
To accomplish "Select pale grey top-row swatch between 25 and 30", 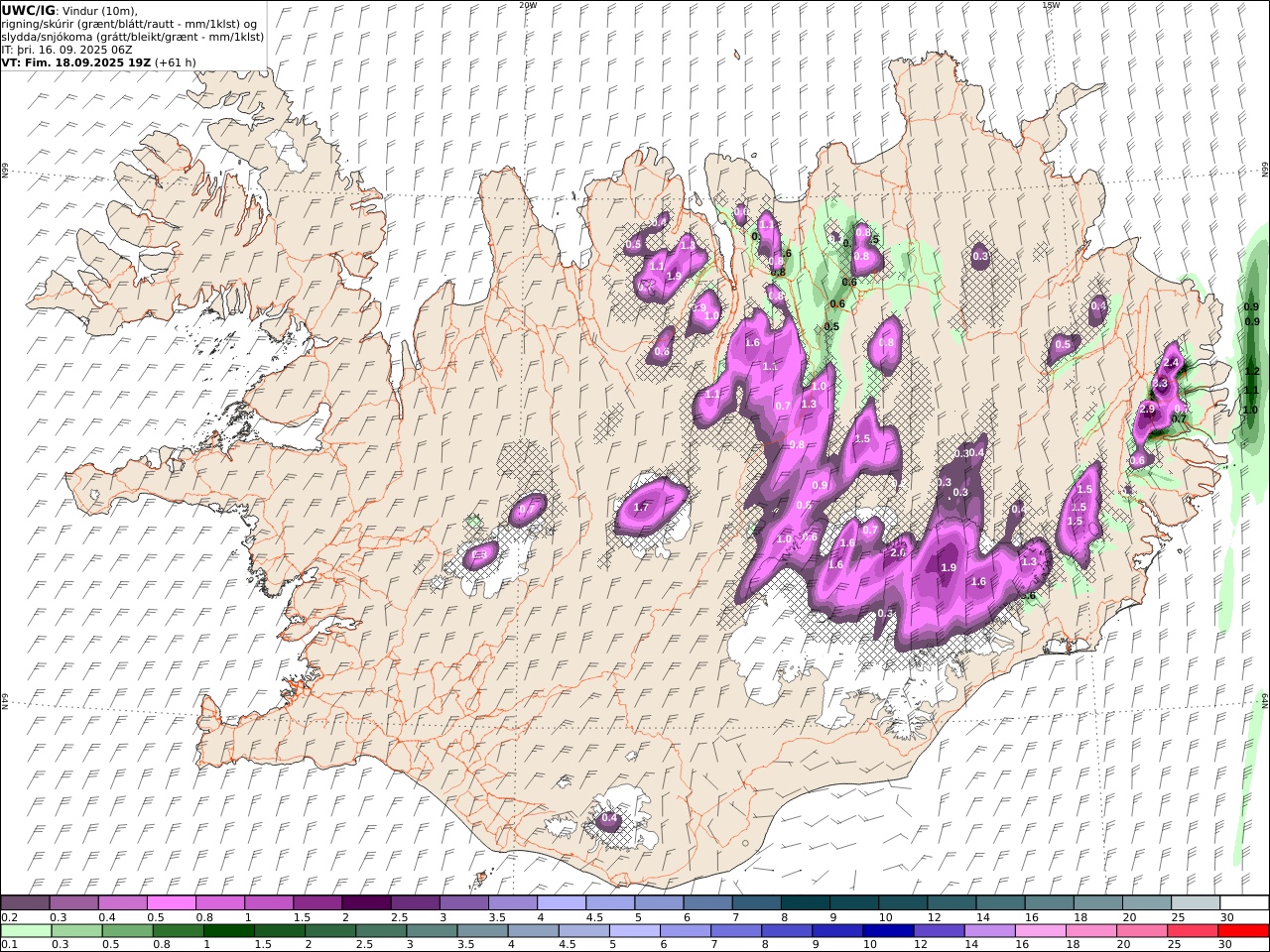I will (x=1195, y=902).
